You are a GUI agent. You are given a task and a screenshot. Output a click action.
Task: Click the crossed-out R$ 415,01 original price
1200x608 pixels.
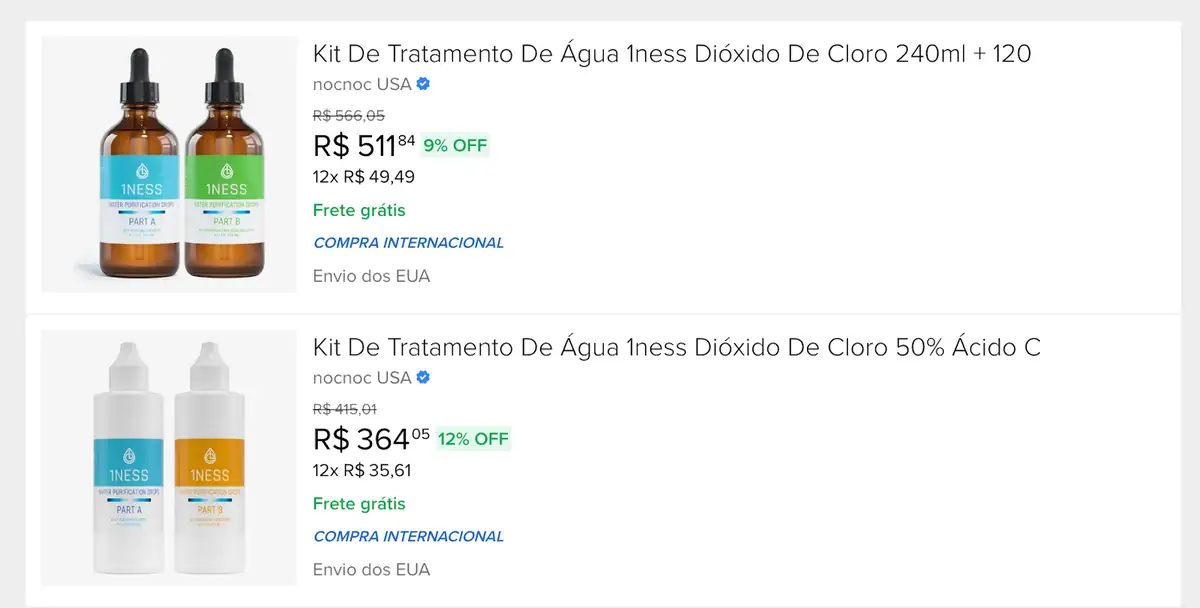[344, 409]
